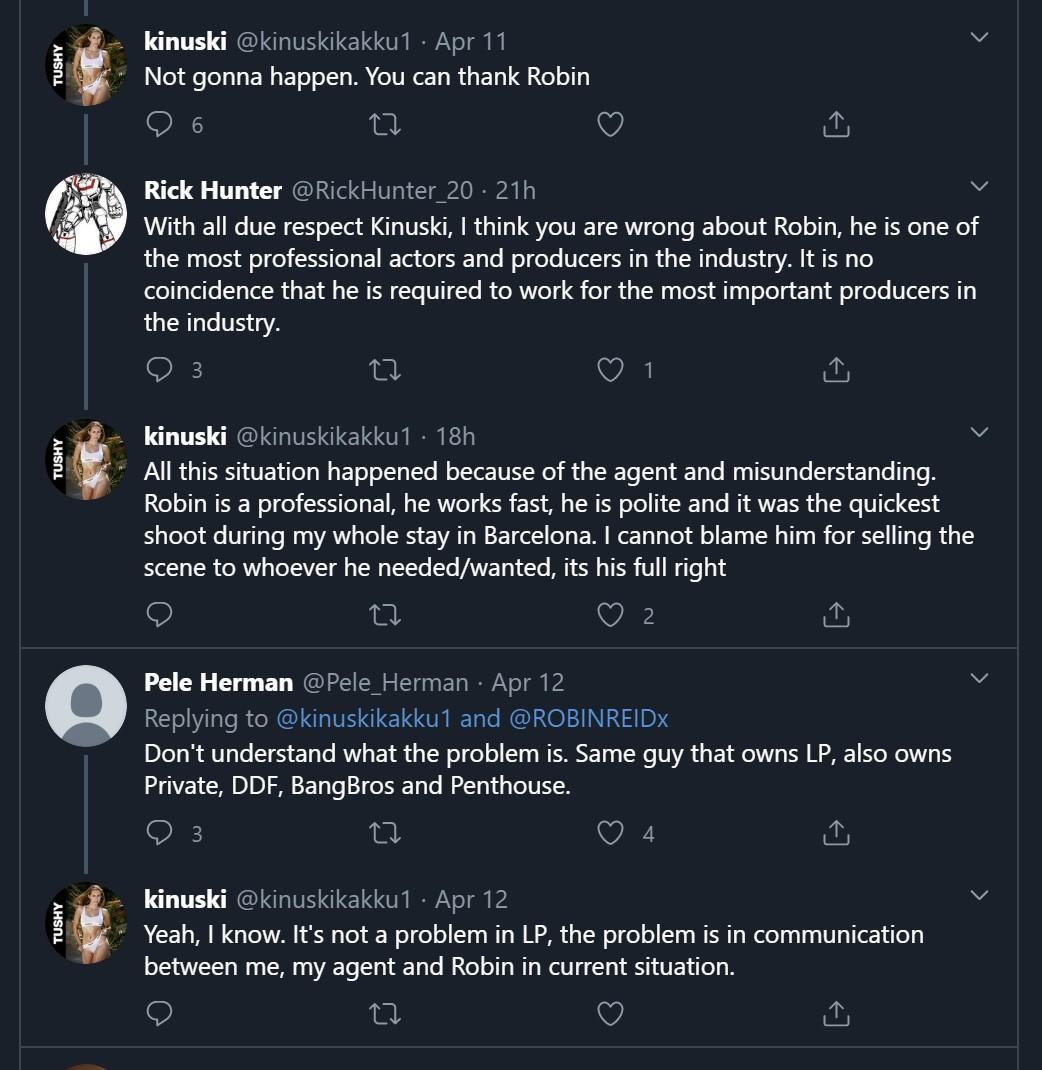Share Pele Herman's tweet

tap(835, 832)
